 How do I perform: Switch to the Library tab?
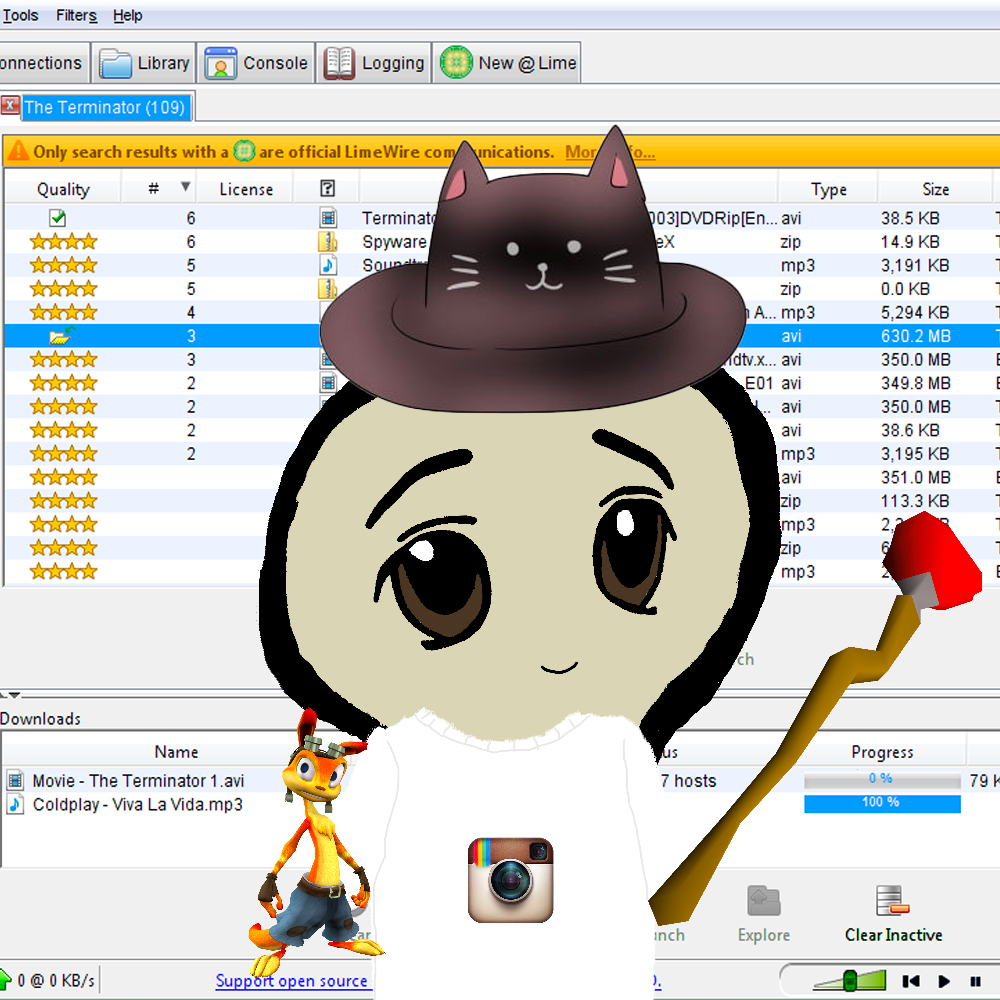click(x=143, y=63)
